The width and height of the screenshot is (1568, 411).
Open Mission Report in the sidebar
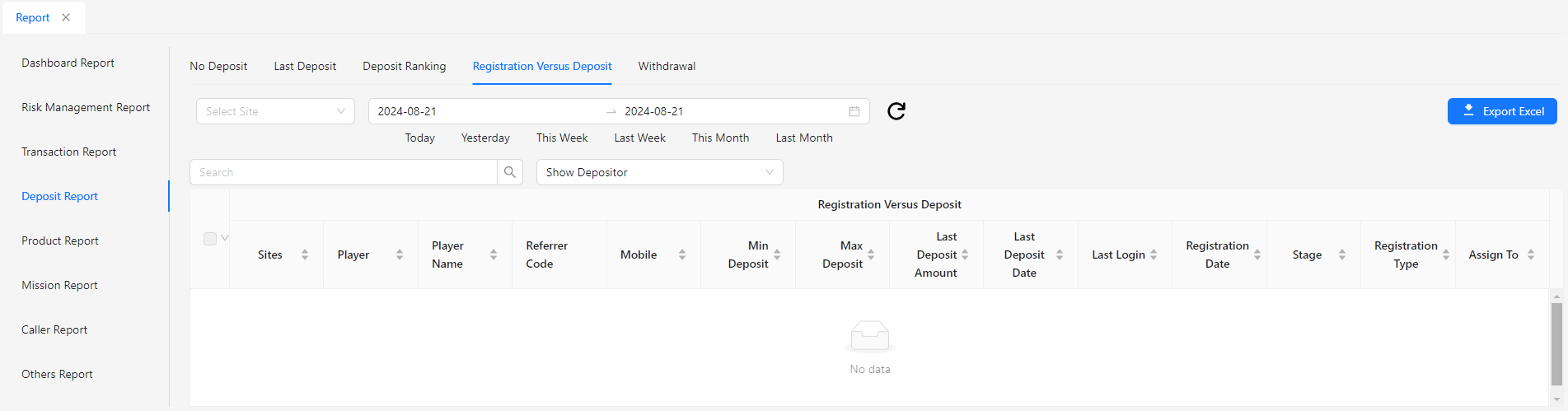tap(59, 285)
